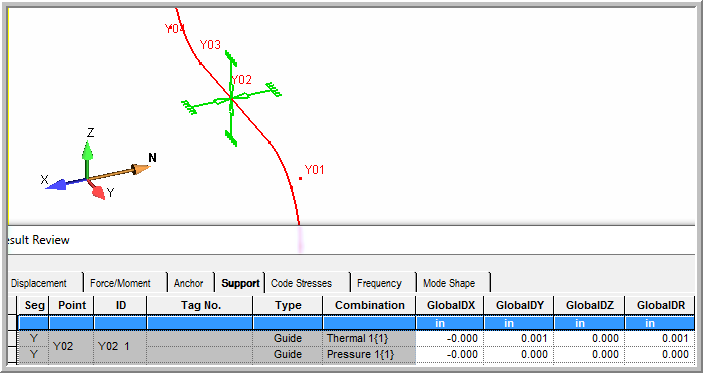The width and height of the screenshot is (703, 373).
Task: Click the Guide type in Pressure row
Action: 288,354
